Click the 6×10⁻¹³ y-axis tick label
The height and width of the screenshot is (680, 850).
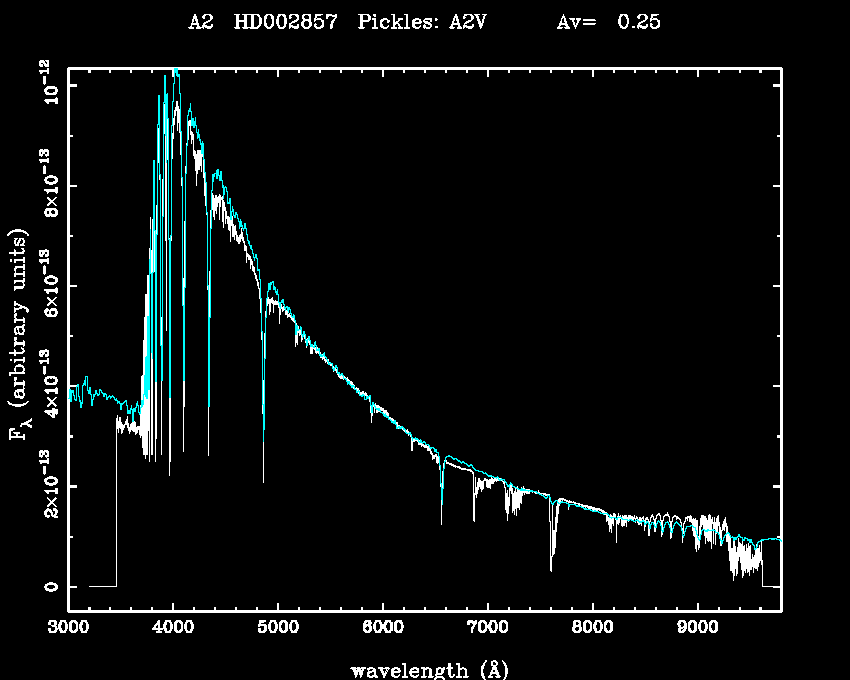click(x=46, y=287)
